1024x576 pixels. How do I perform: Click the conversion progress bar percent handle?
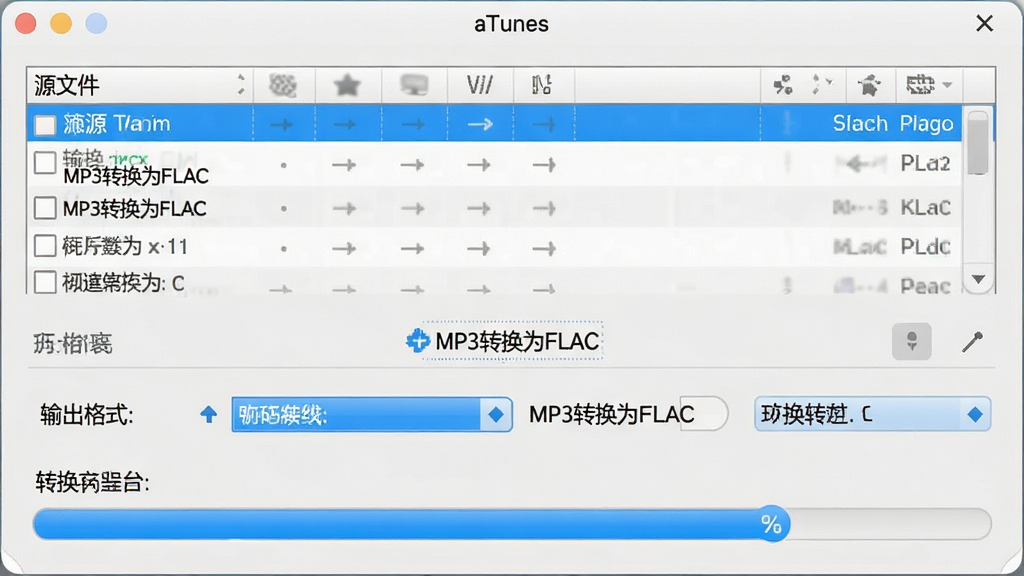(x=771, y=524)
